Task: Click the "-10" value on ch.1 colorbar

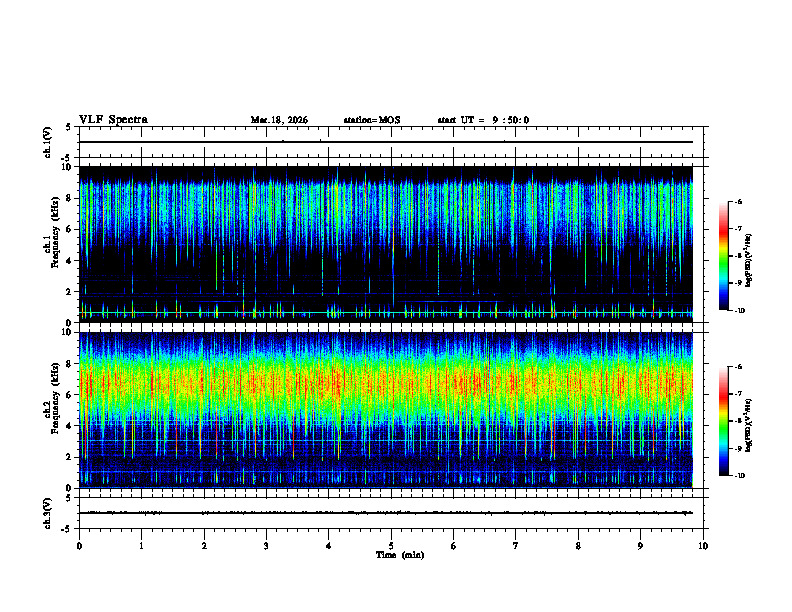Action: pos(740,311)
